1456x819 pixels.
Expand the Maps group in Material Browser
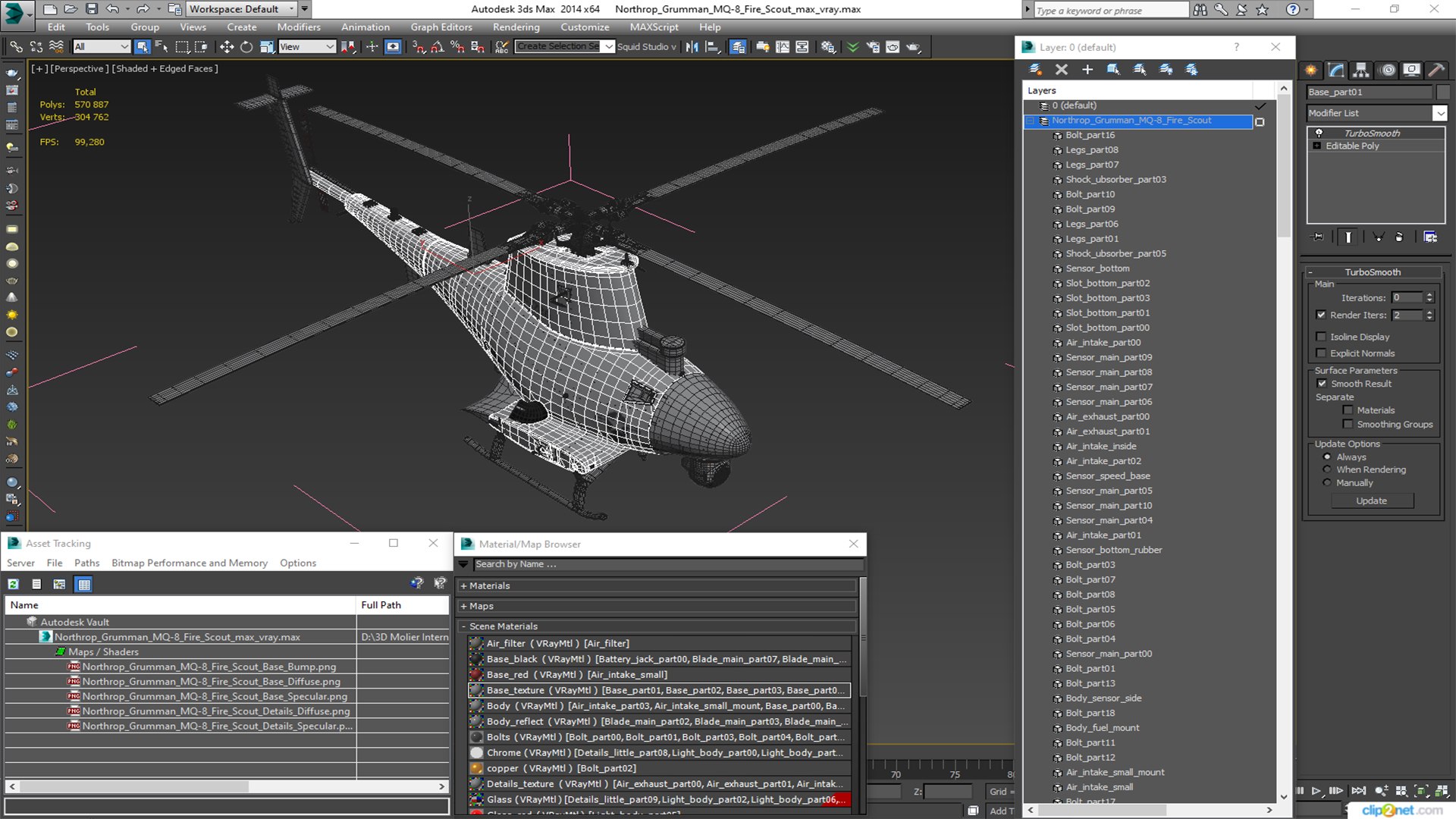click(463, 607)
